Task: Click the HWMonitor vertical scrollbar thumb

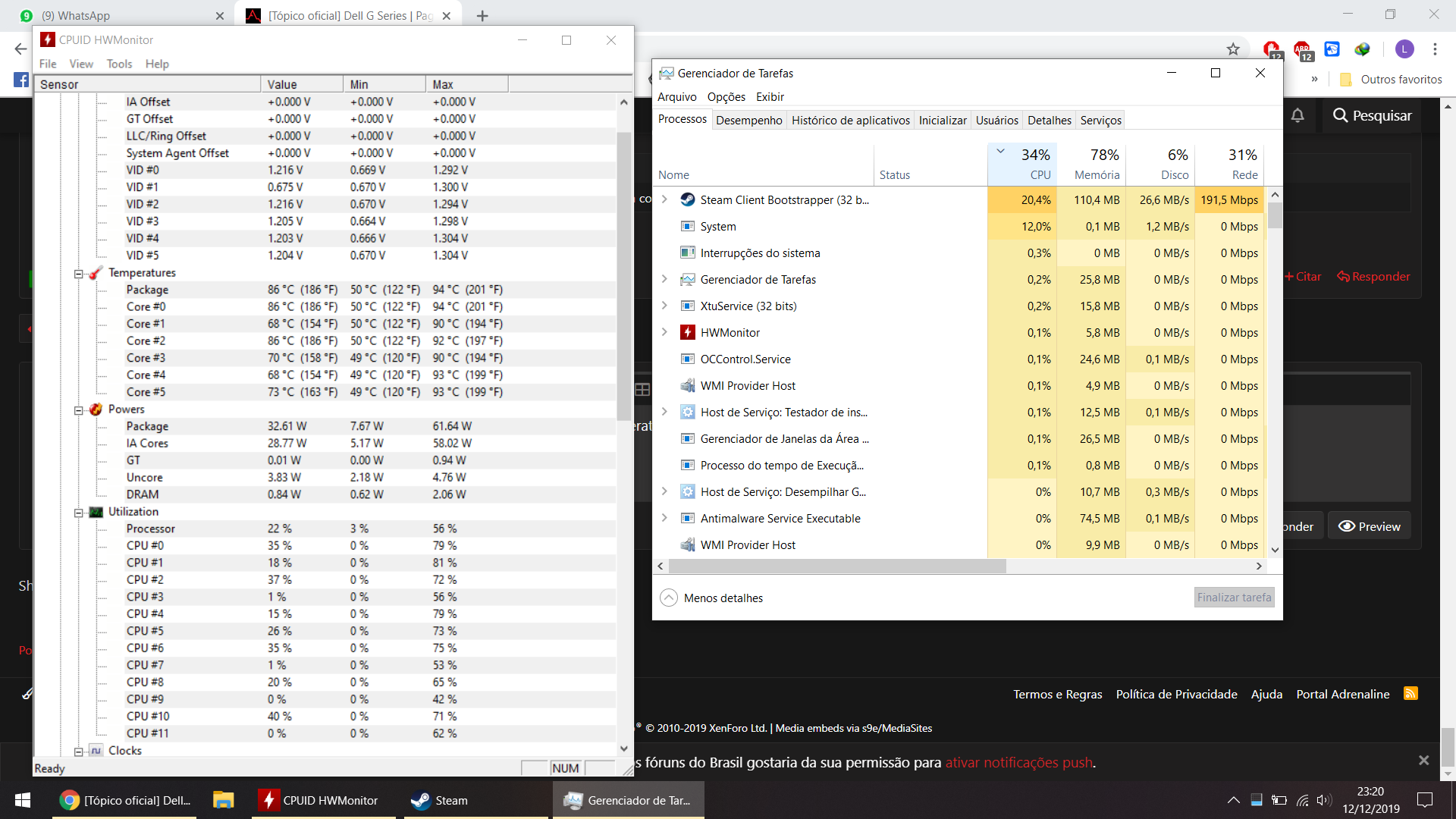Action: [x=623, y=275]
